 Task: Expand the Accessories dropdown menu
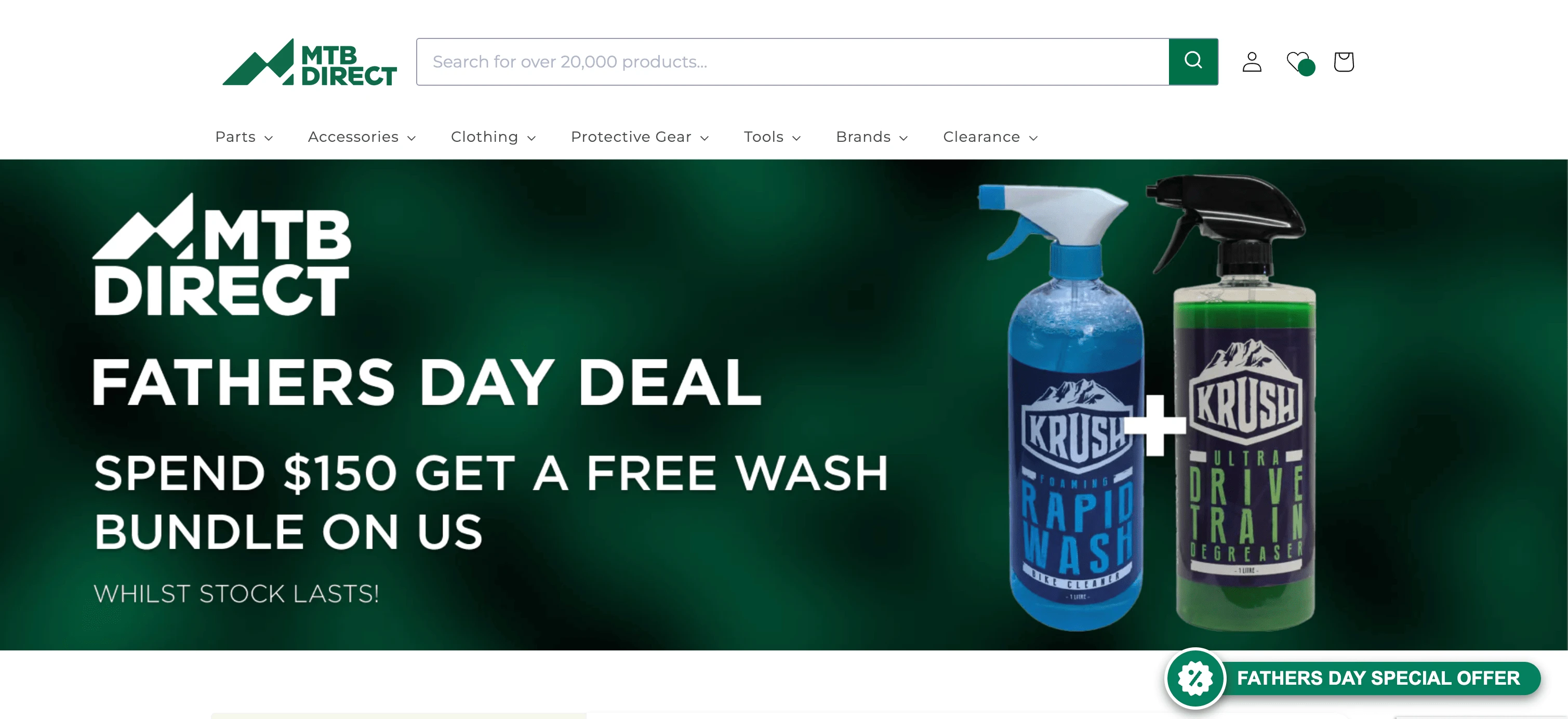(x=362, y=137)
